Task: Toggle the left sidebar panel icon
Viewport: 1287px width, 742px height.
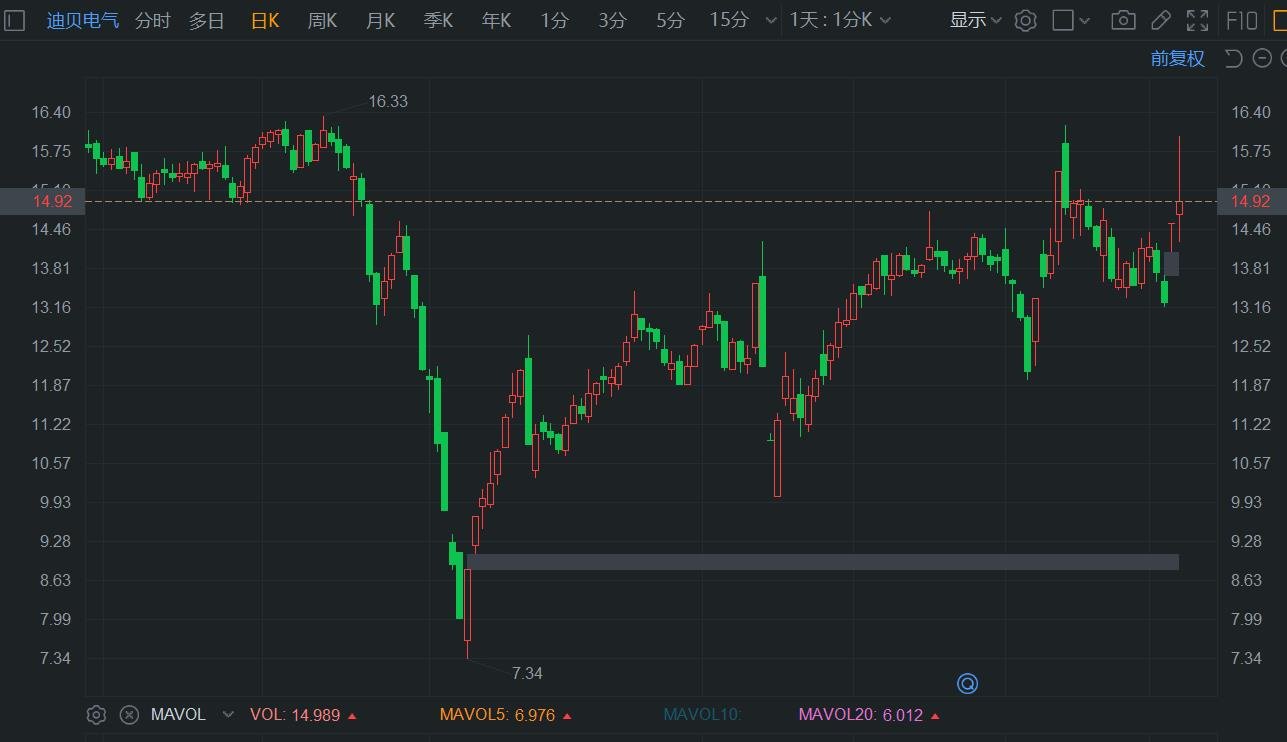Action: (14, 20)
